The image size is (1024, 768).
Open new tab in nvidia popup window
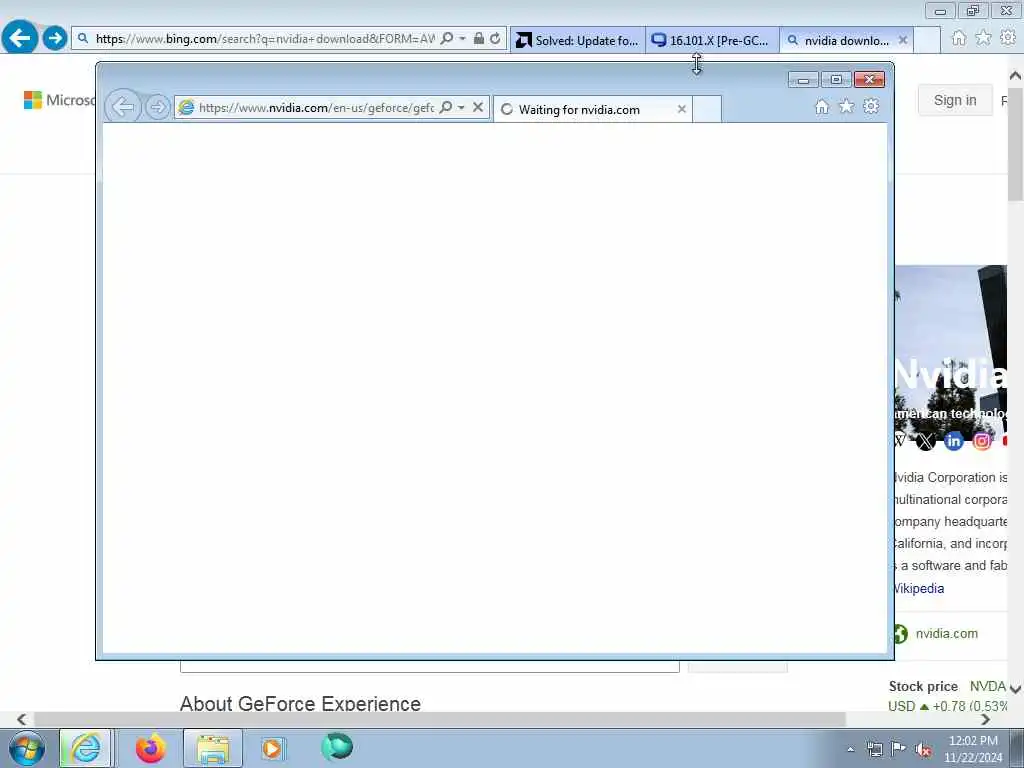[707, 110]
